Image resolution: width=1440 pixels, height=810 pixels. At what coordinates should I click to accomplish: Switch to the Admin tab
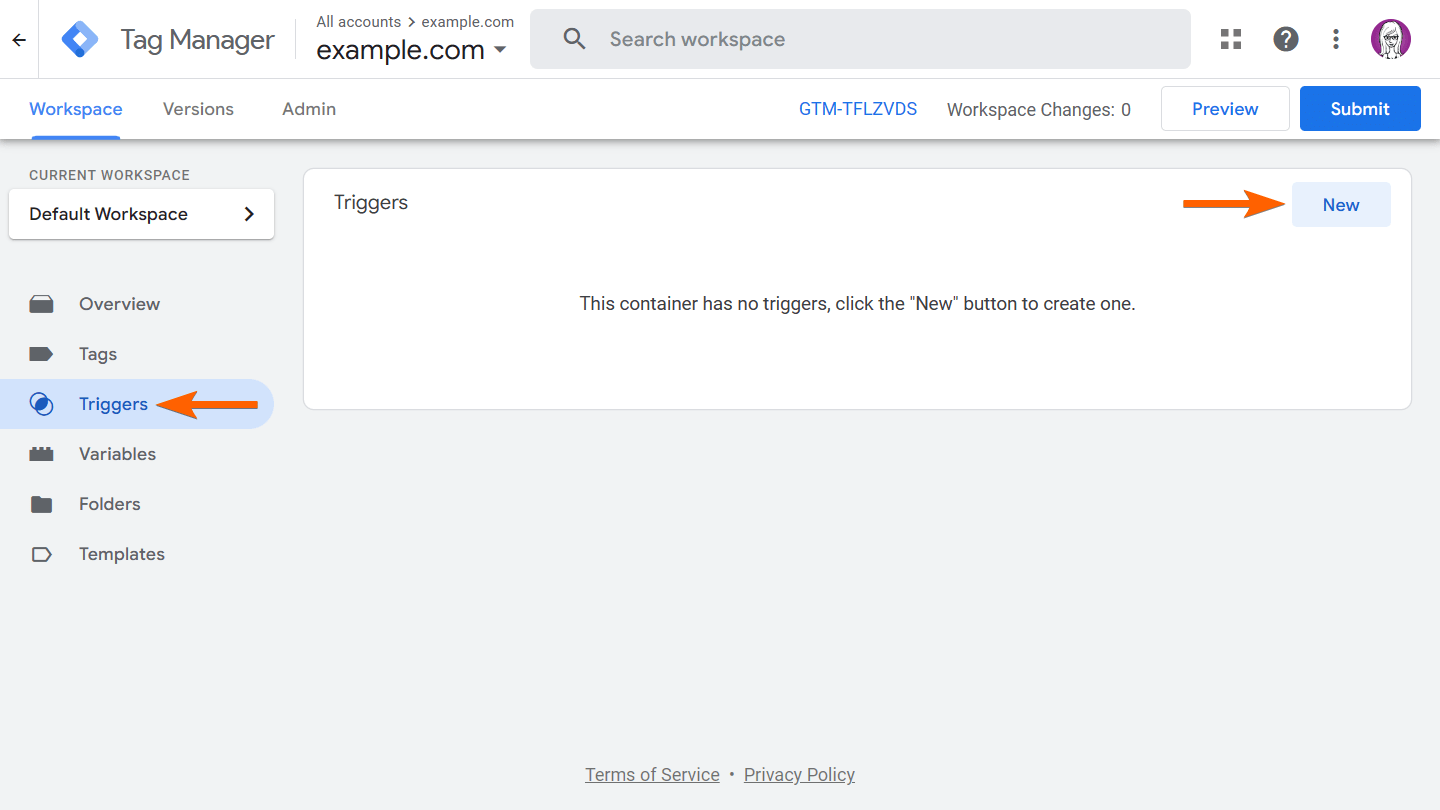(x=309, y=109)
